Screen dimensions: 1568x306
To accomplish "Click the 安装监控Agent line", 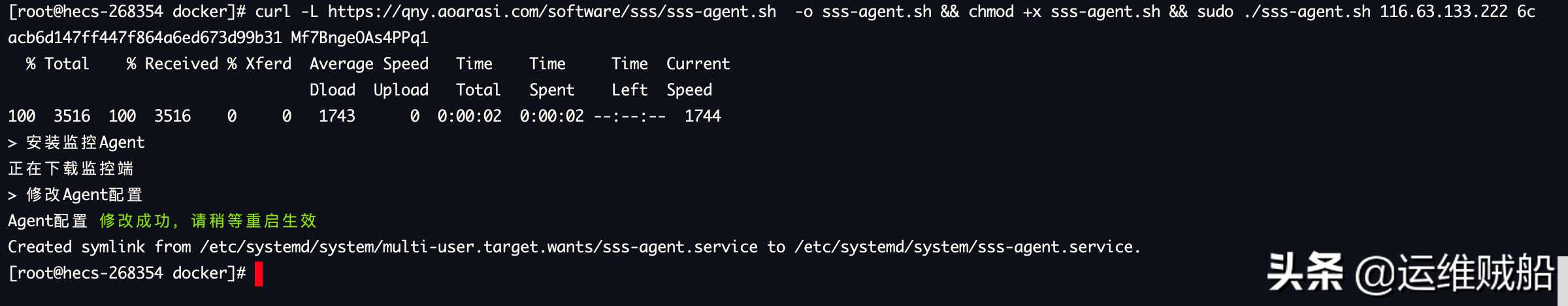I will pos(76,143).
